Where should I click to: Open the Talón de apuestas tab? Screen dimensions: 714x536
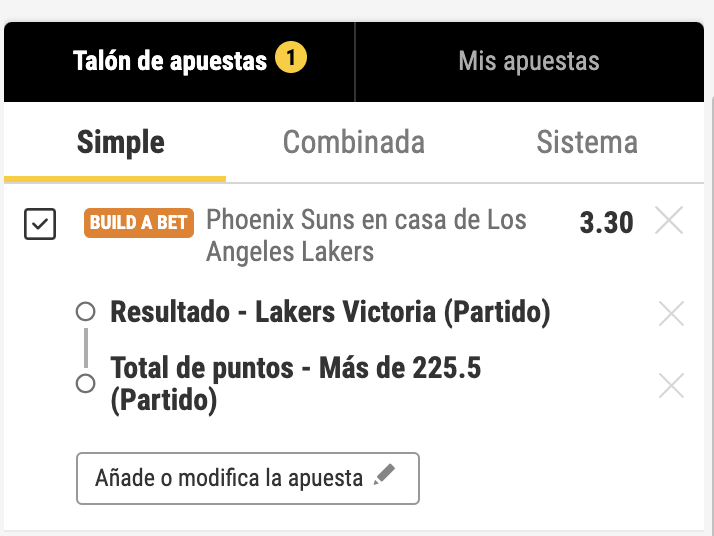coord(170,62)
